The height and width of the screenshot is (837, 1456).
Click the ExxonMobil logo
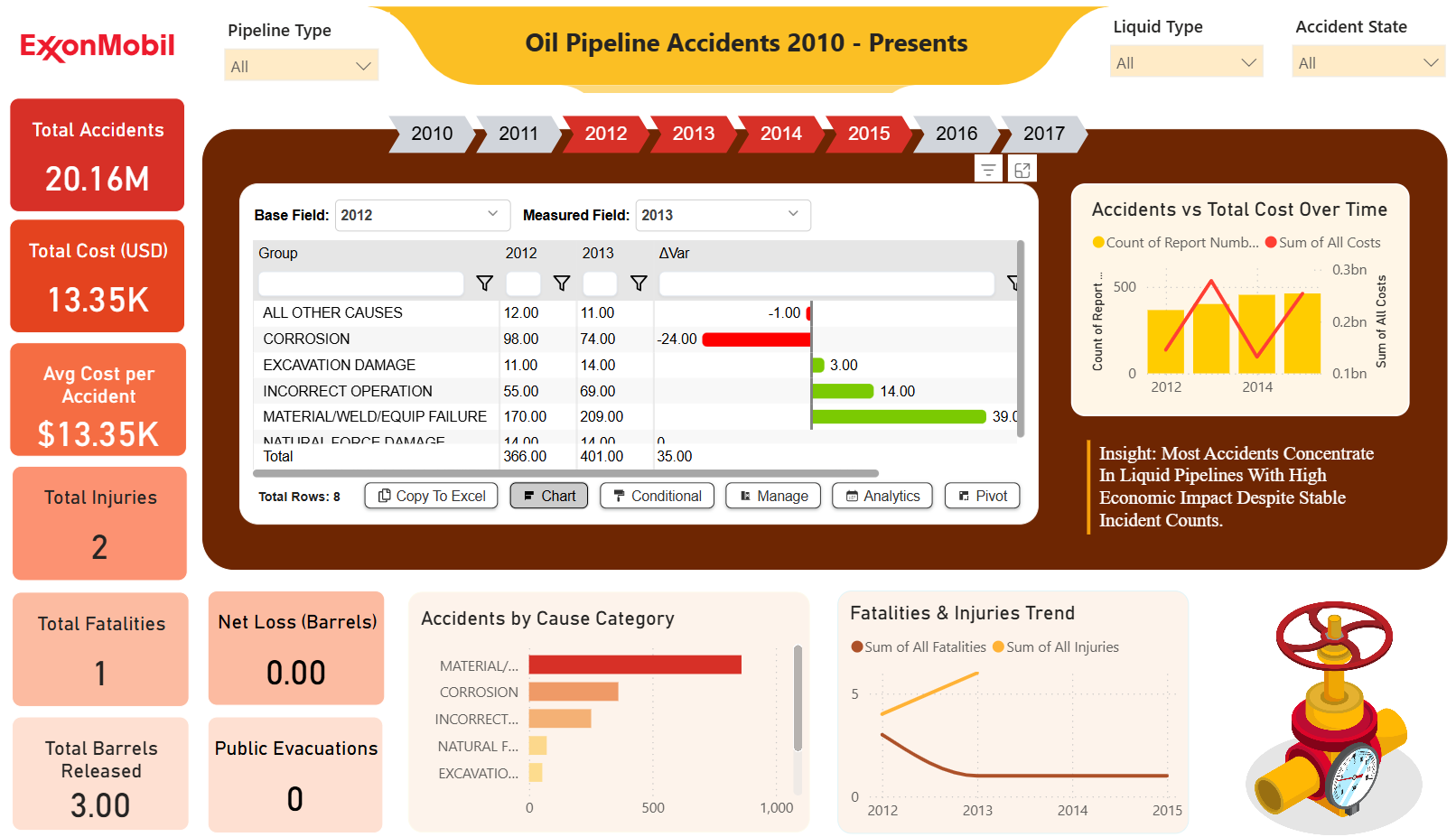(x=98, y=46)
